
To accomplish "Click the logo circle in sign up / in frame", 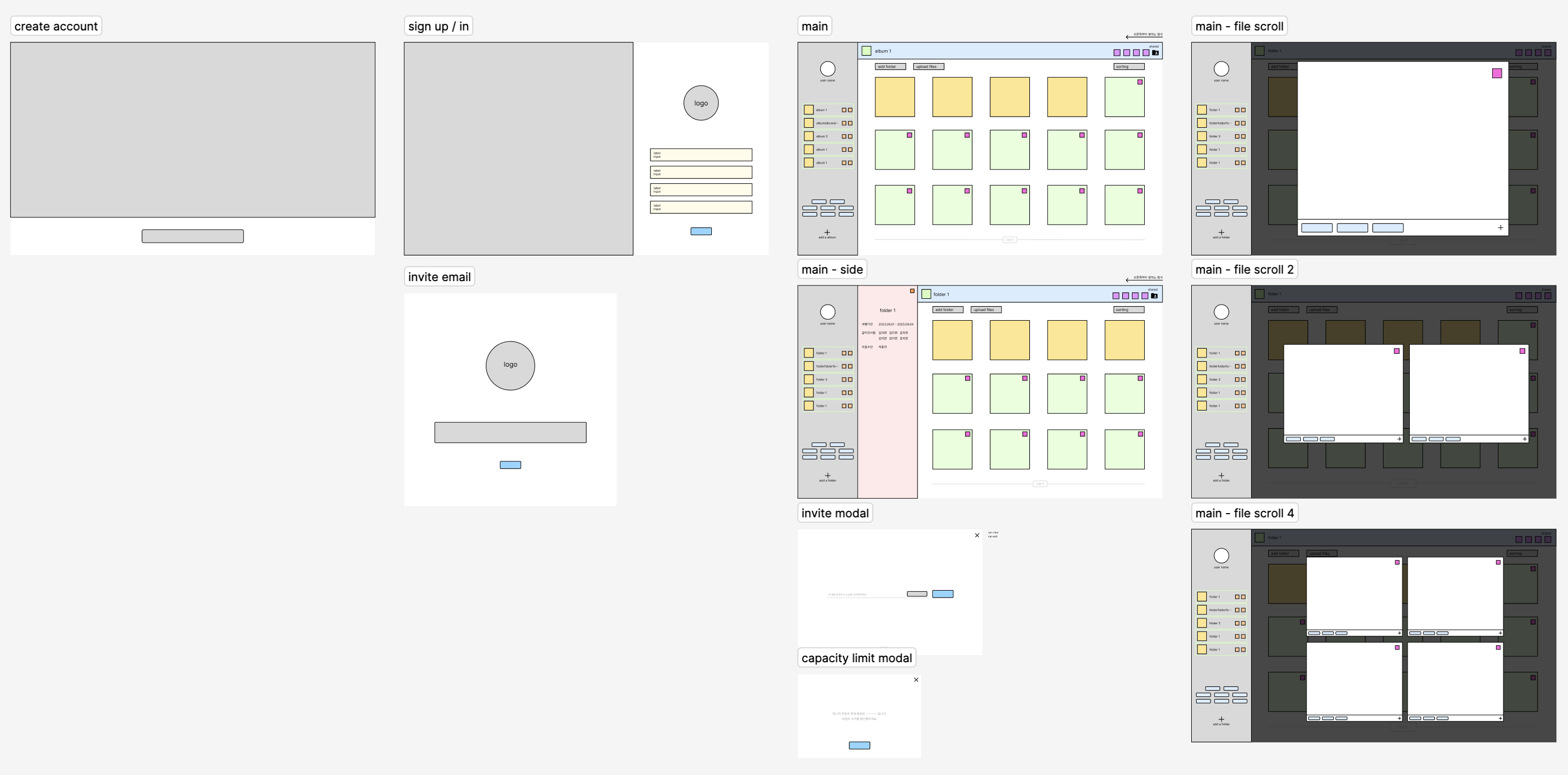I will pyautogui.click(x=701, y=103).
